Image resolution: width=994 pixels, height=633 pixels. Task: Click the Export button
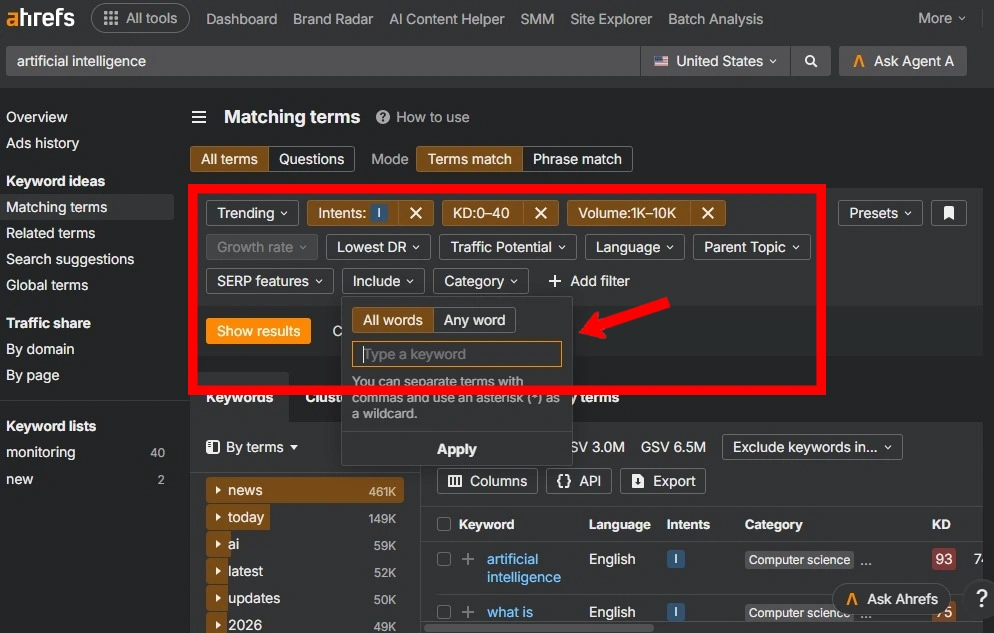[663, 481]
